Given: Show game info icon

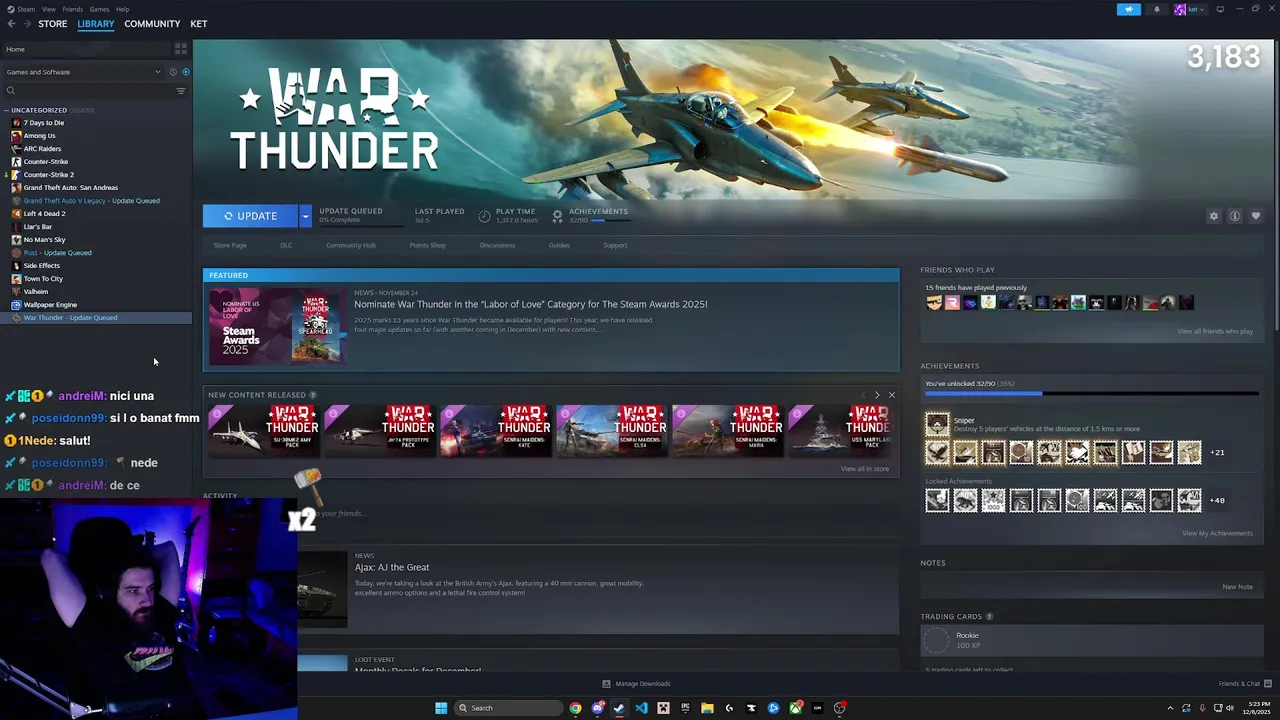Looking at the screenshot, I should point(1235,216).
